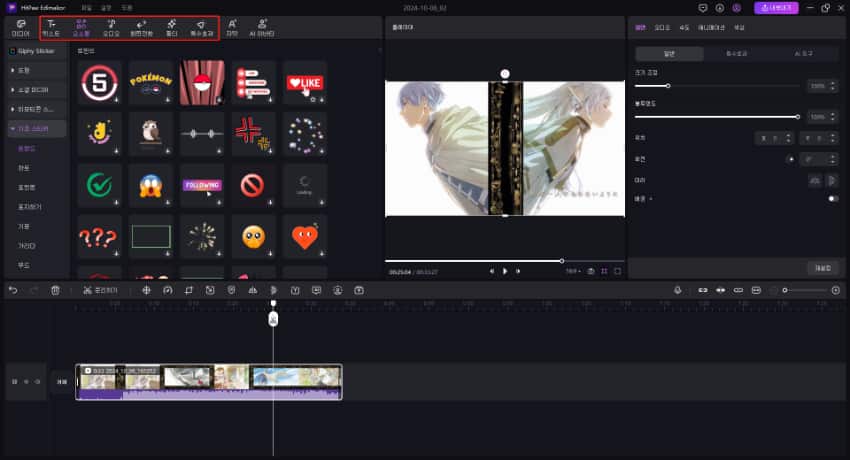The width and height of the screenshot is (850, 460).
Task: Click the delete trash icon on timeline toolbar
Action: 56,290
